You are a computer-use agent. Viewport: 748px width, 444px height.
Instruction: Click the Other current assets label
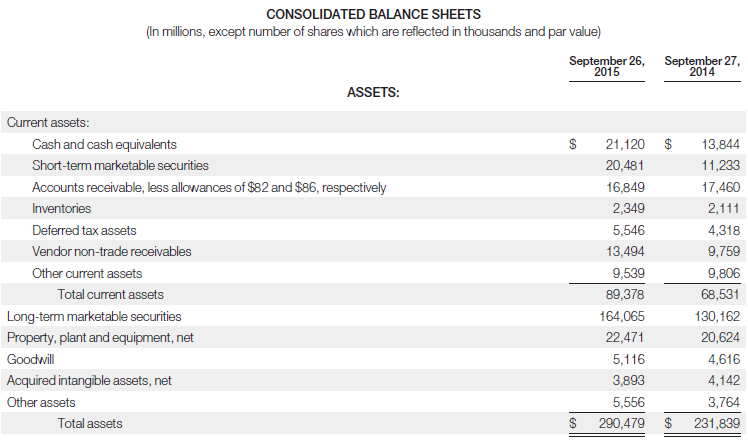click(87, 273)
